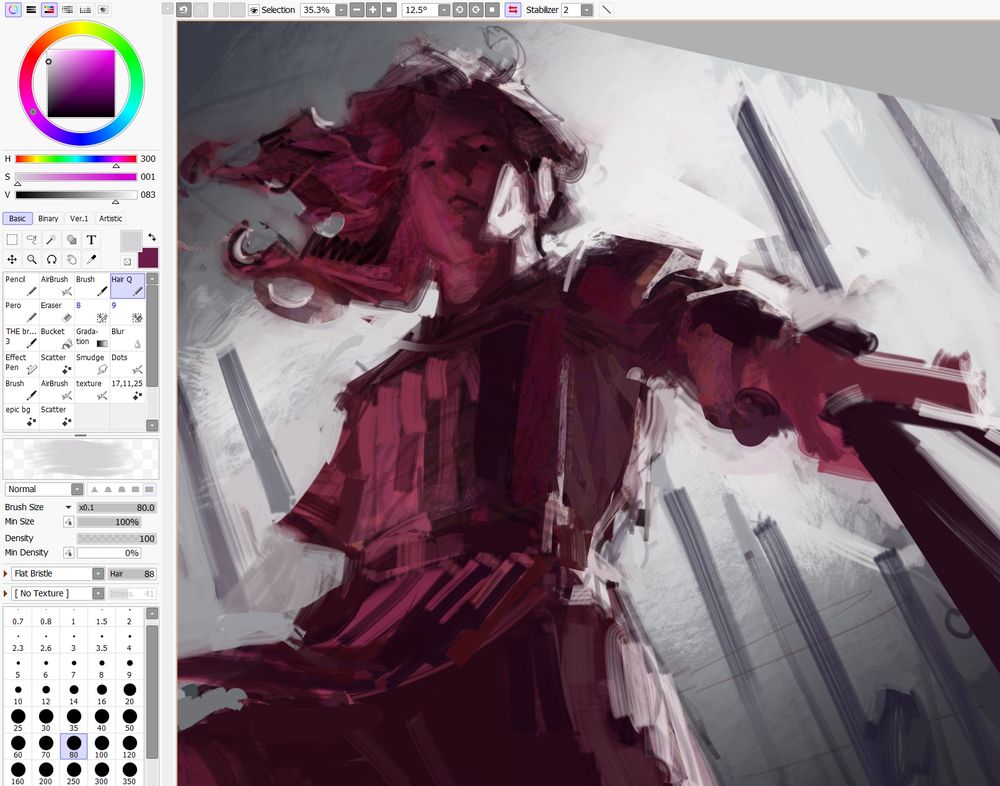
Task: Click the dark magenta background color swatch
Action: pyautogui.click(x=148, y=258)
